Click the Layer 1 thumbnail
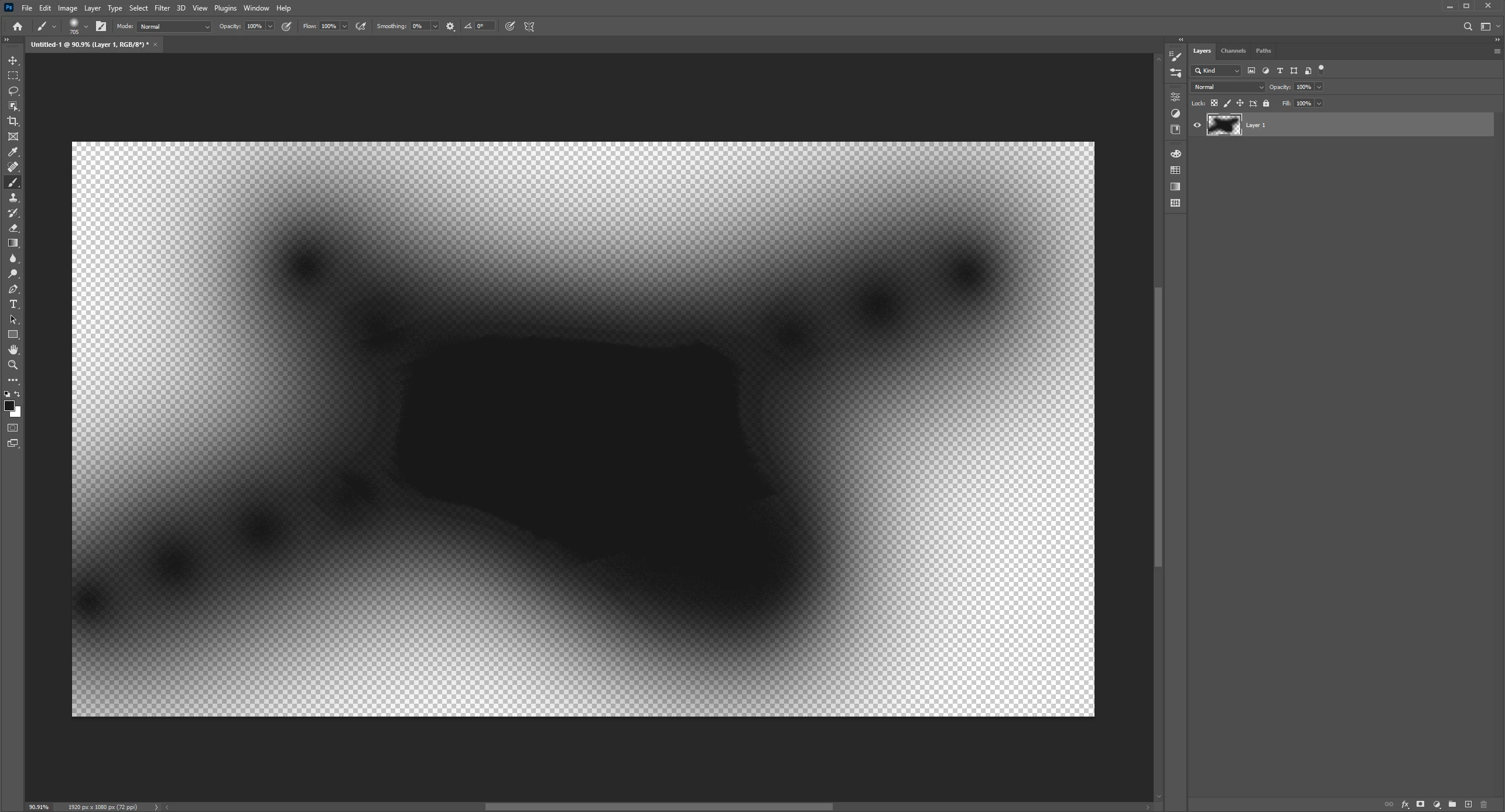The height and width of the screenshot is (812, 1505). coord(1224,125)
